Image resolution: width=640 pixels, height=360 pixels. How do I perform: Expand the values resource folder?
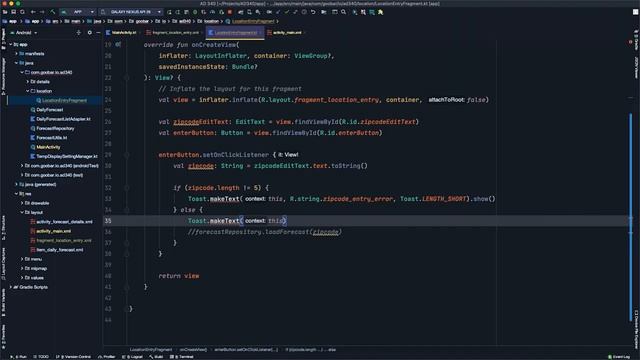22,278
